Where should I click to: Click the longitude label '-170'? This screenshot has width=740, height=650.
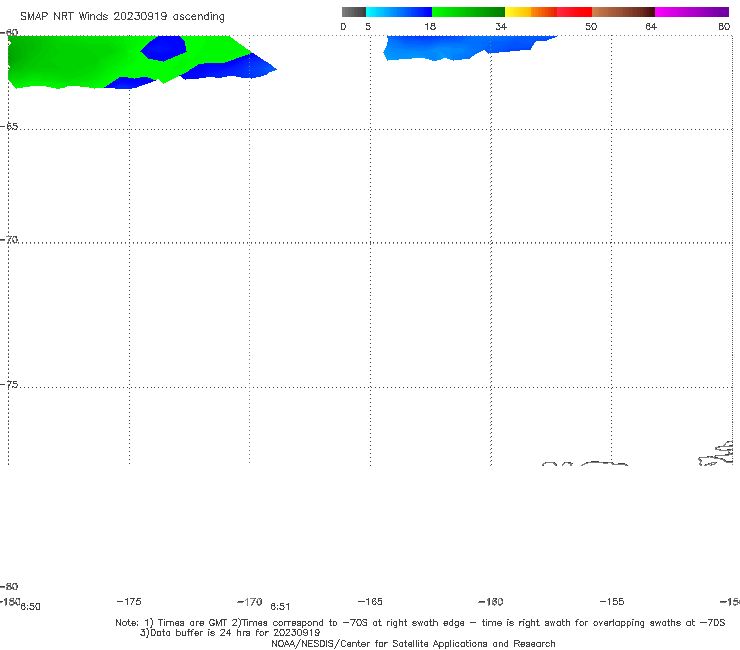(x=250, y=601)
